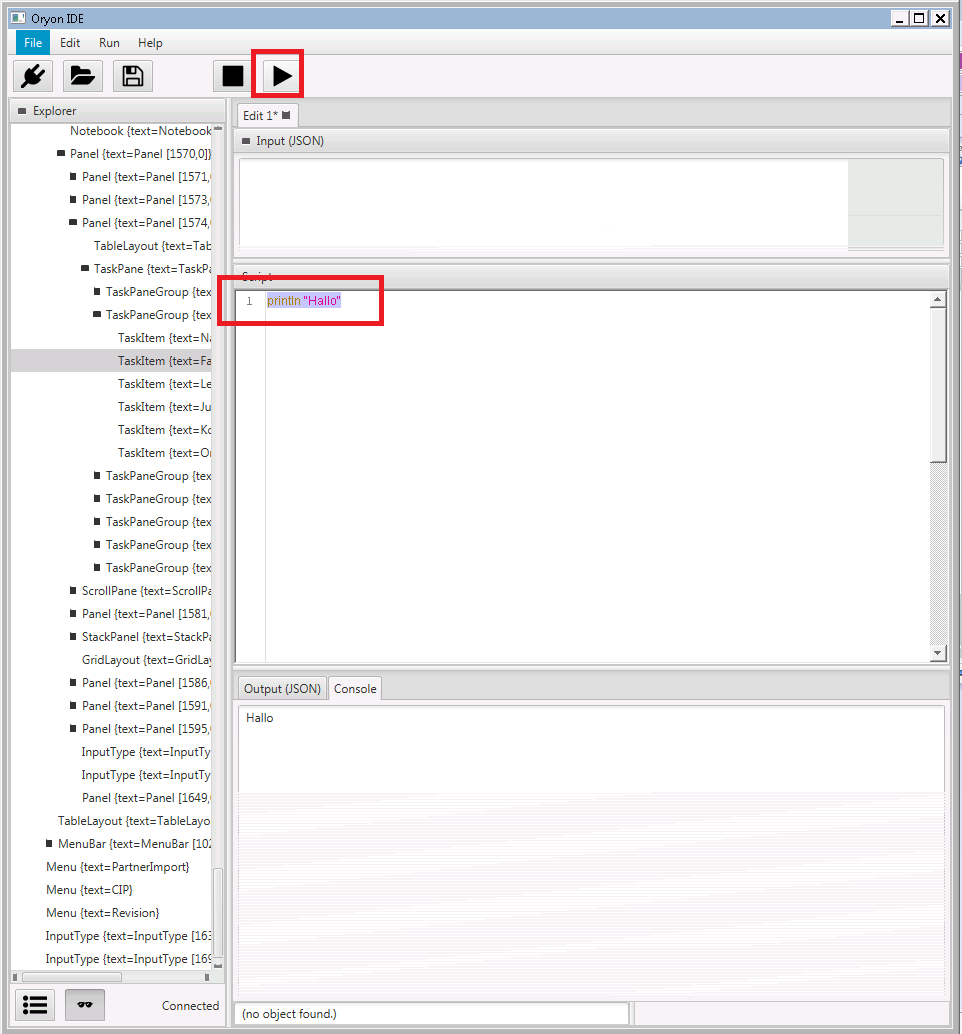Stop script execution with the square button
The height and width of the screenshot is (1034, 962).
[x=233, y=76]
